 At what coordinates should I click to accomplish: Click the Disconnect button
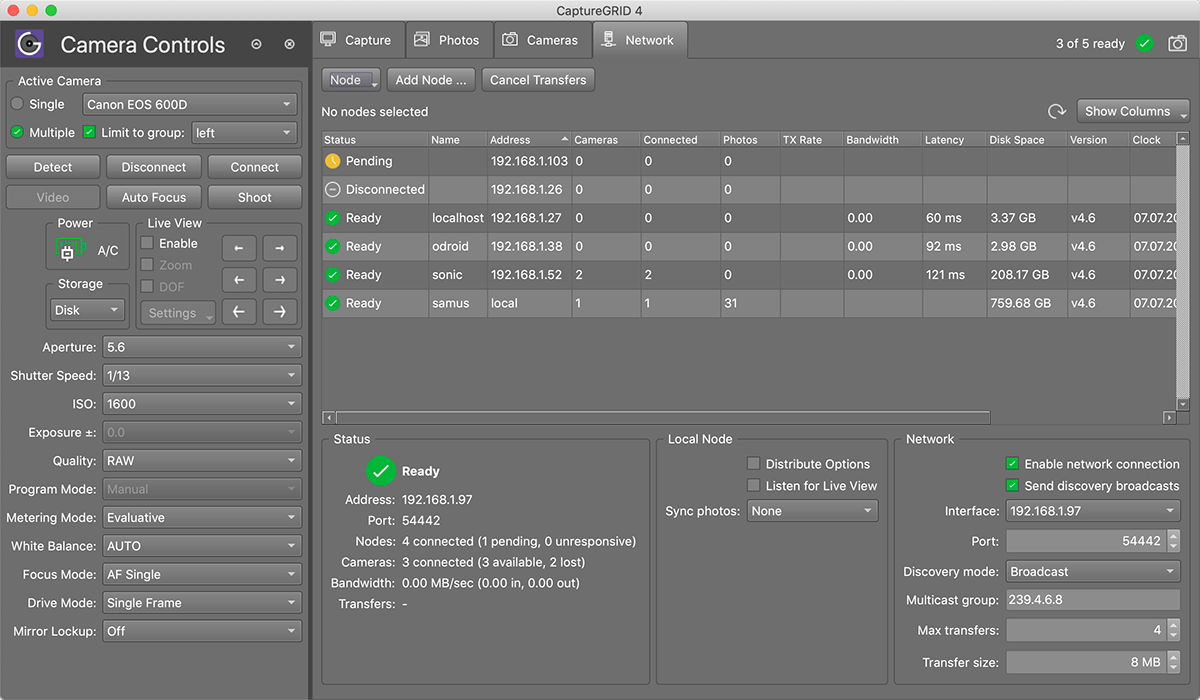154,167
